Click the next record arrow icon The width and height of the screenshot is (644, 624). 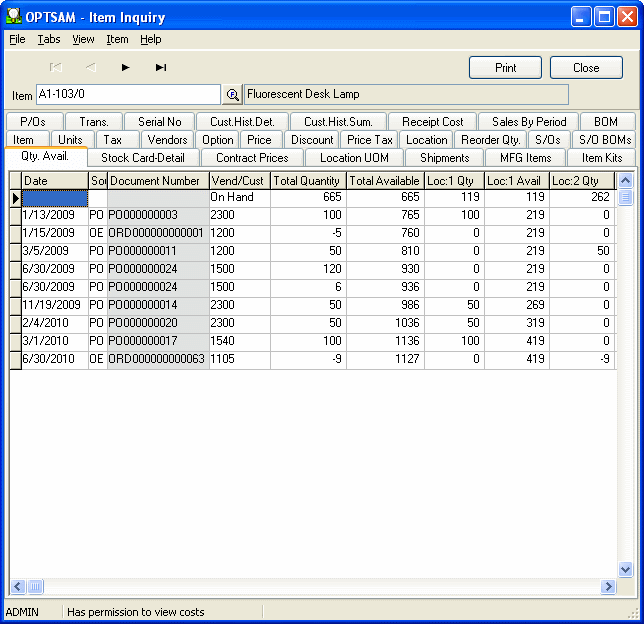coord(125,68)
